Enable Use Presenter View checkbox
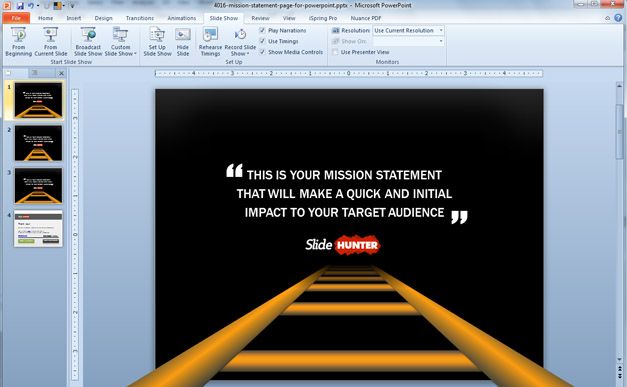Screen dimensions: 627x387 [335, 52]
